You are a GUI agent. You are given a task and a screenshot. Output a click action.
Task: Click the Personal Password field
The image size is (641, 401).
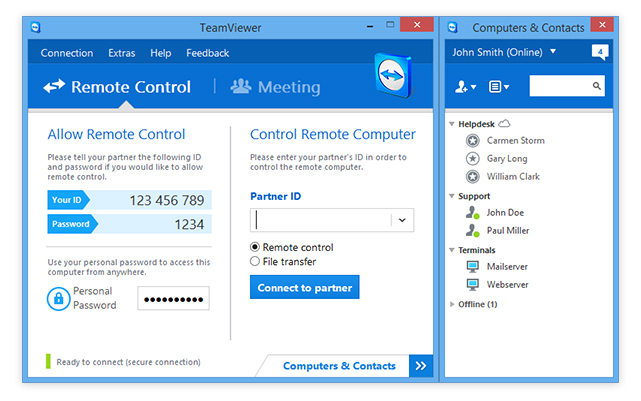pos(173,298)
